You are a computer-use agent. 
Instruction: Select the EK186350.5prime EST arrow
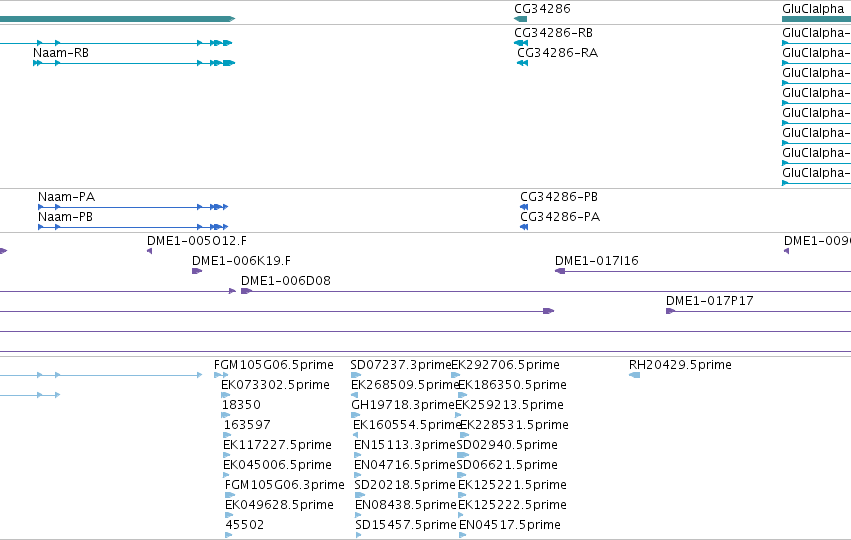point(462,395)
